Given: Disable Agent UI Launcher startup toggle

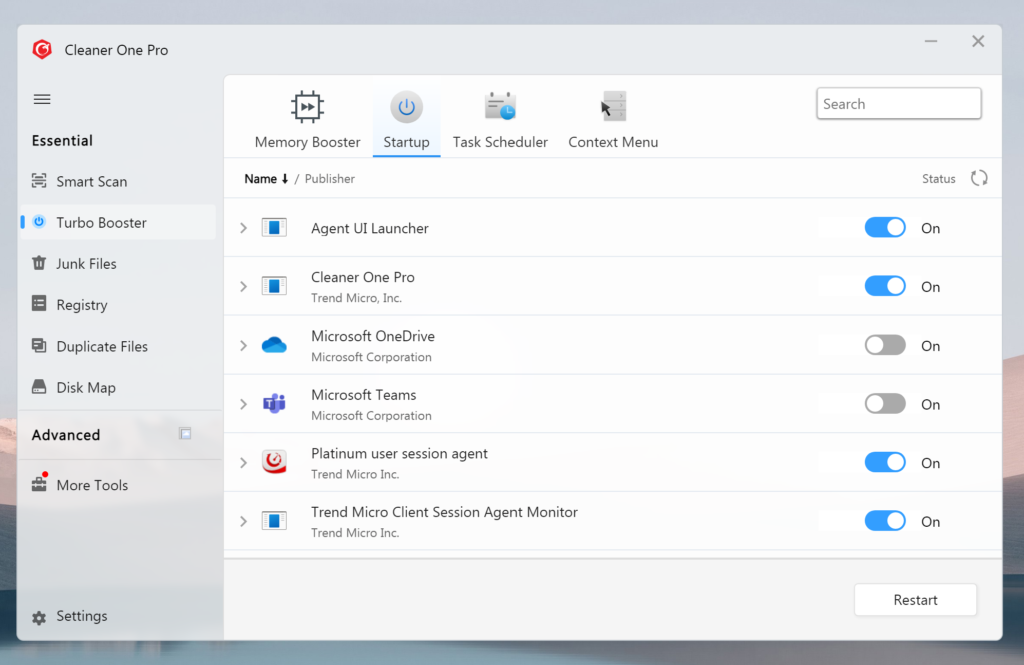Looking at the screenshot, I should 884,228.
